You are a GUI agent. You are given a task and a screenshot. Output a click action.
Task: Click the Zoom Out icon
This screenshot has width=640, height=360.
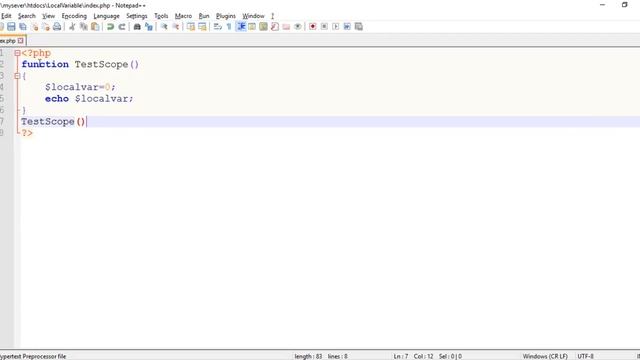[176, 27]
